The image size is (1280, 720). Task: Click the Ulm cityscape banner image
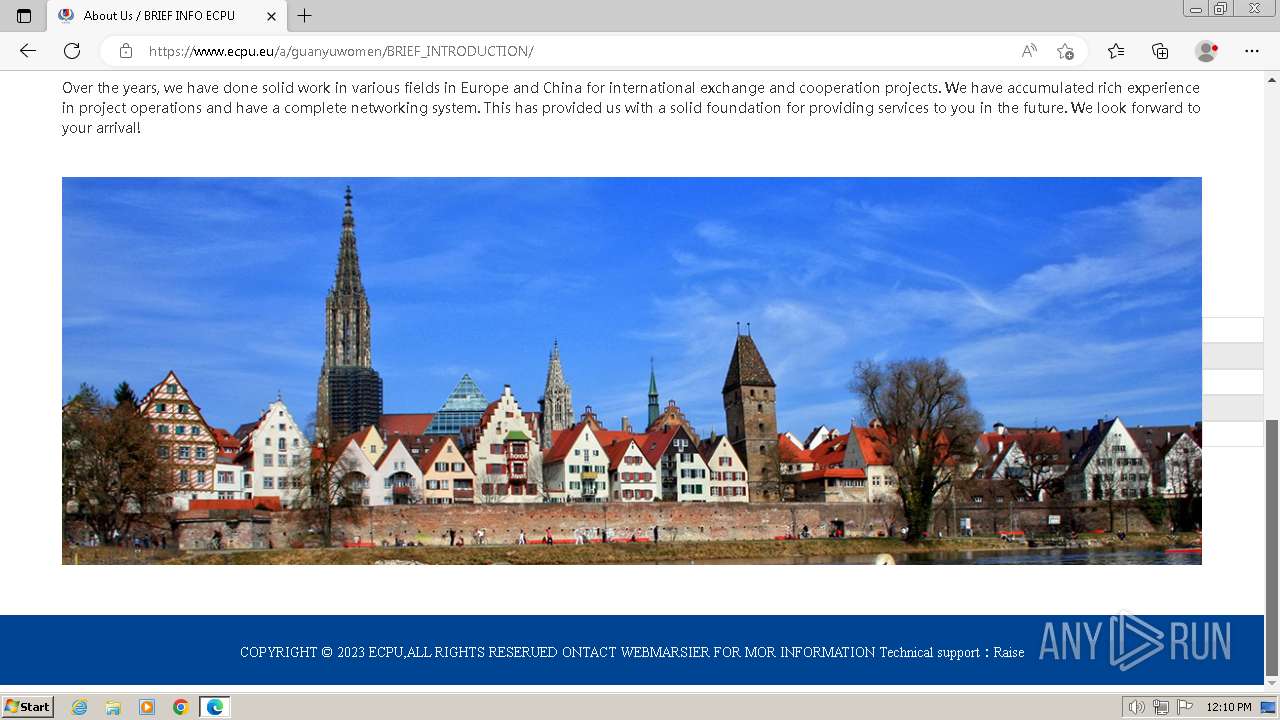(x=632, y=371)
